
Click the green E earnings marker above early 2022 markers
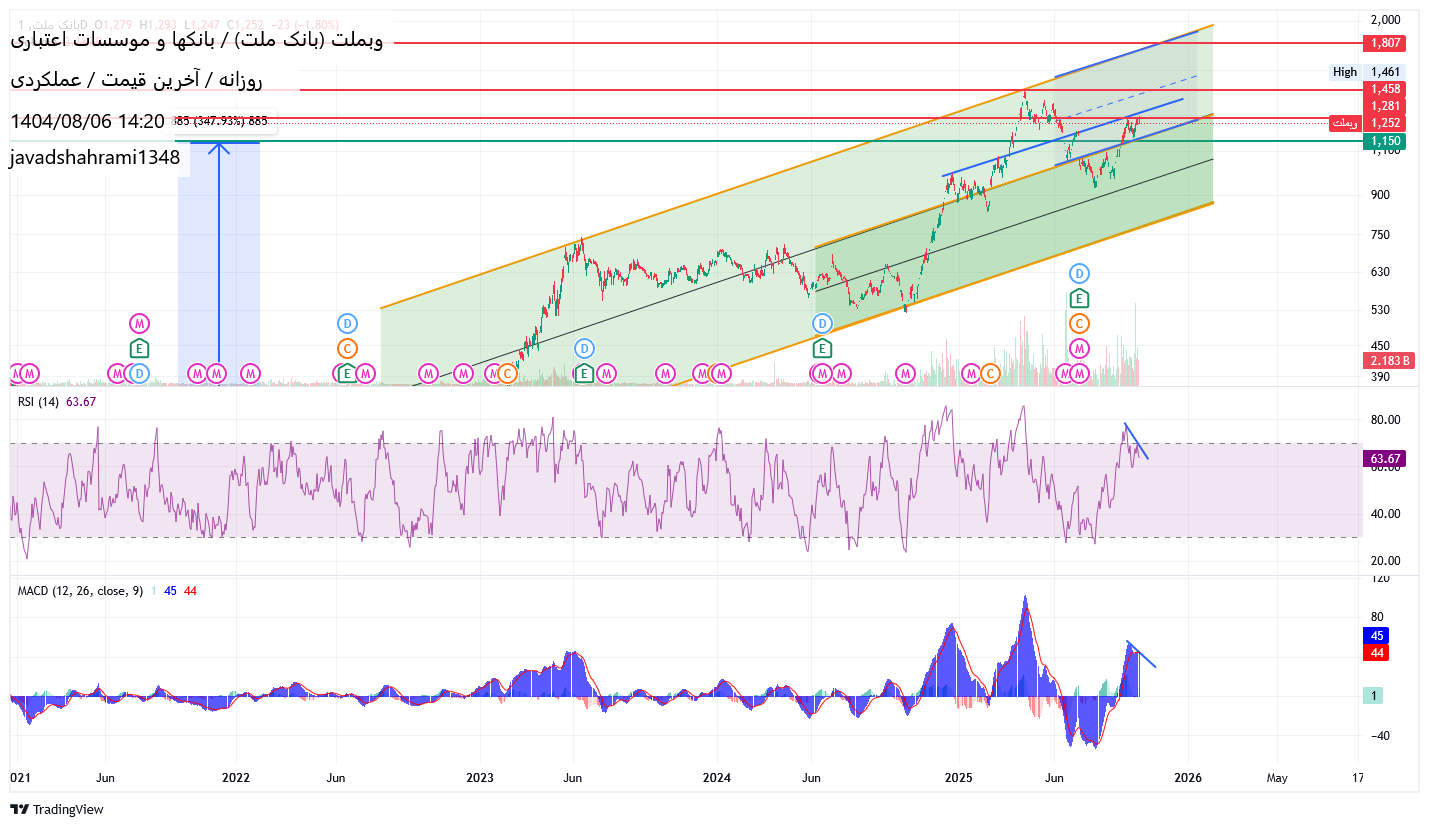click(x=139, y=348)
